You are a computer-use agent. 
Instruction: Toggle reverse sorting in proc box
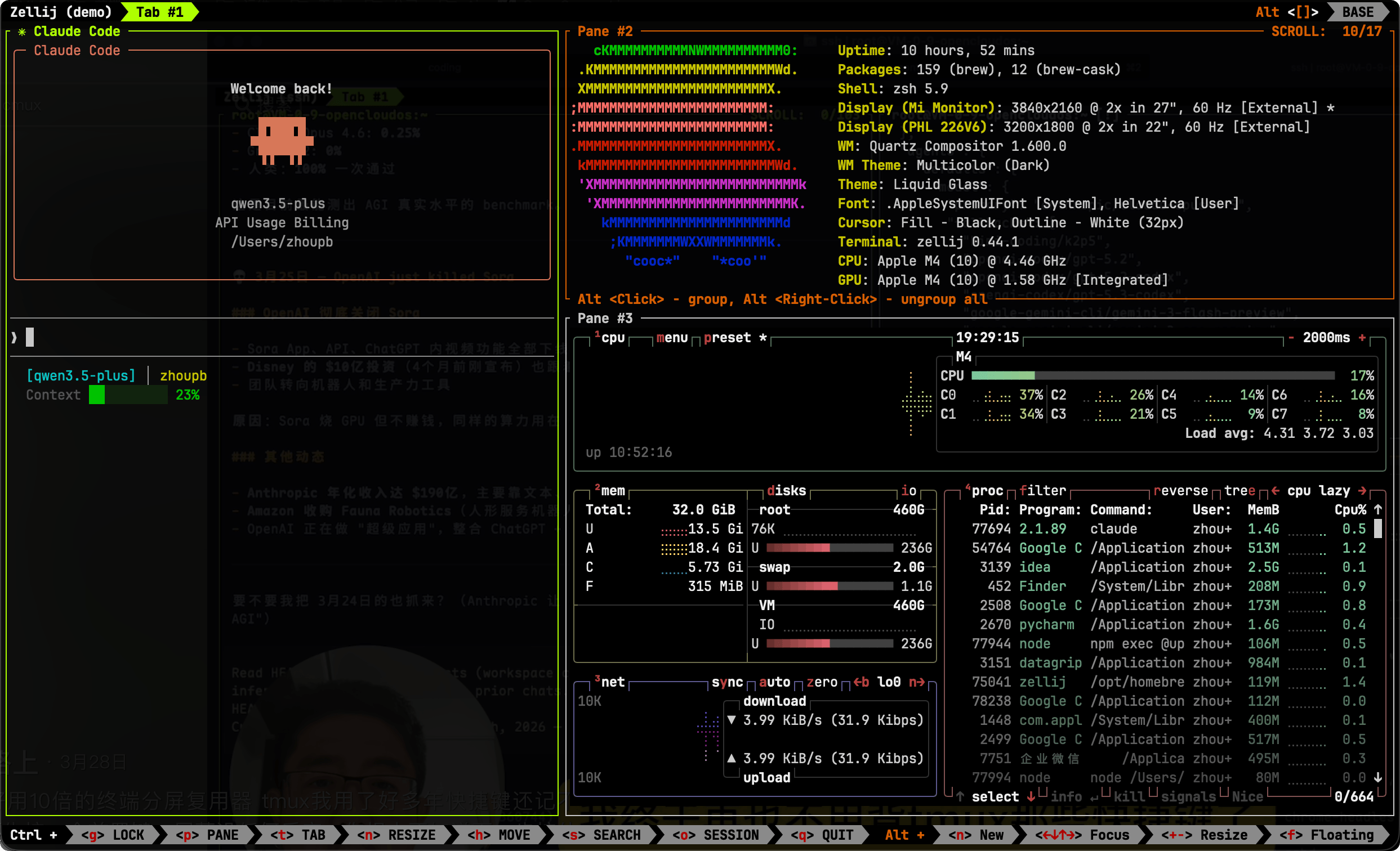pos(1180,490)
